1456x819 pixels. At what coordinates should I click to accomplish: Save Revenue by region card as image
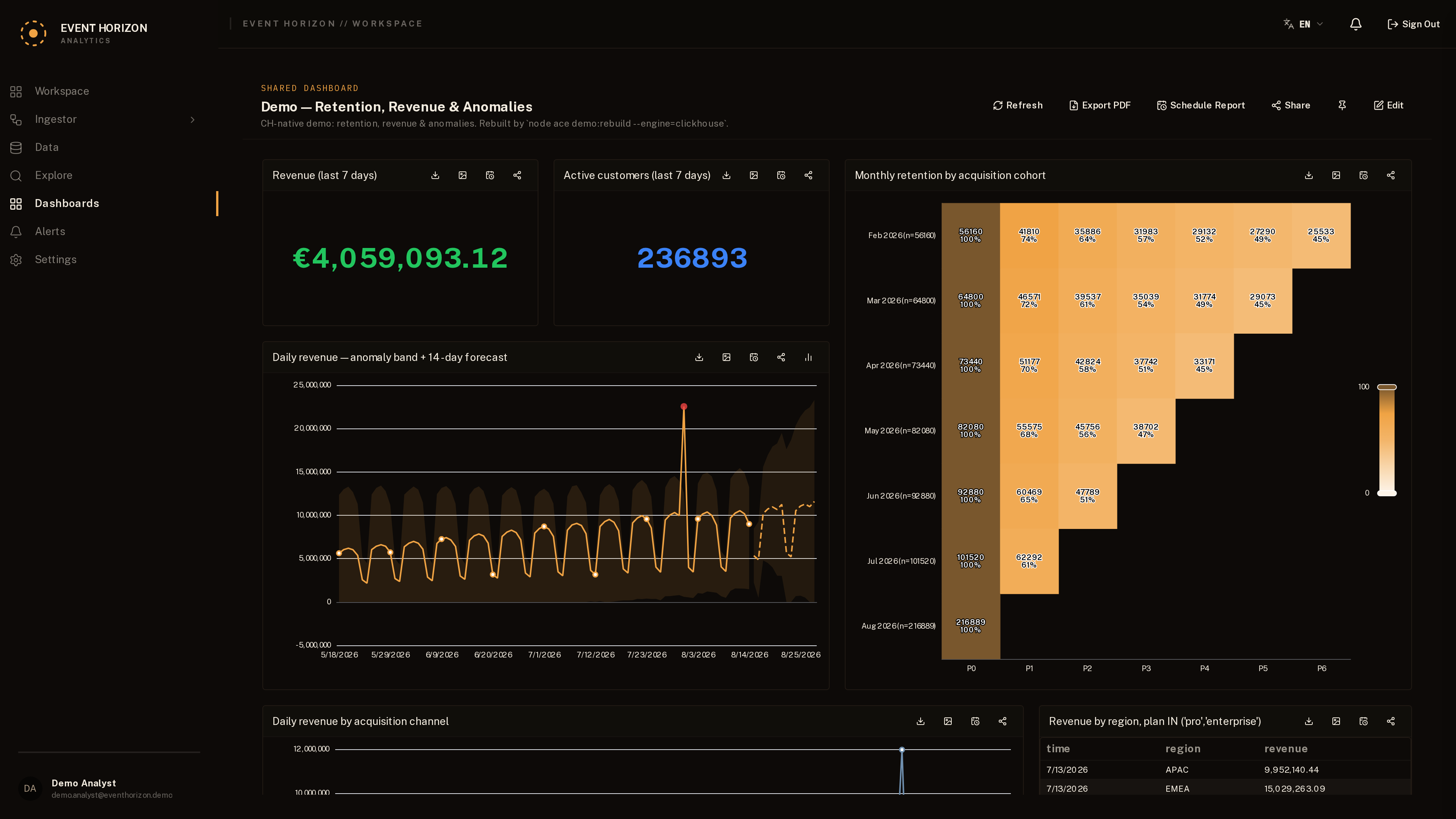click(x=1336, y=721)
